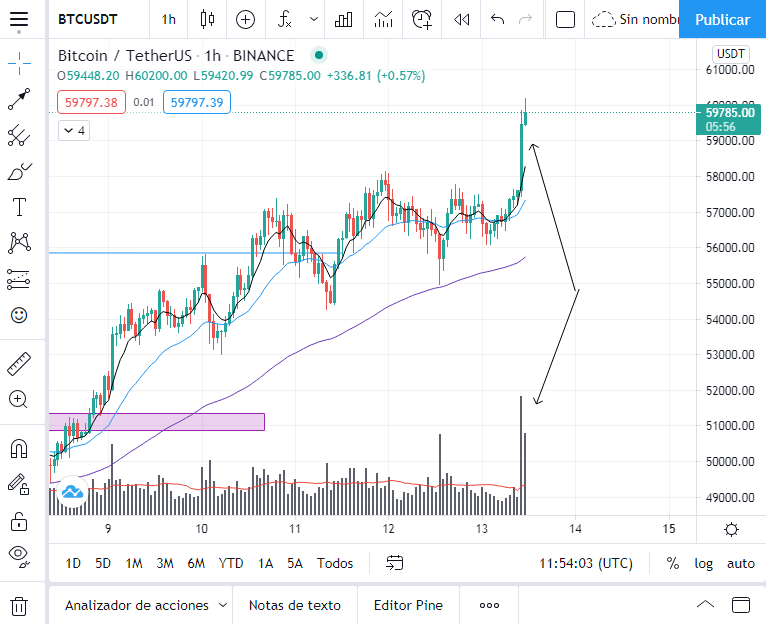Image resolution: width=766 pixels, height=624 pixels.
Task: Select the prediction and measurement tool
Action: point(19,279)
